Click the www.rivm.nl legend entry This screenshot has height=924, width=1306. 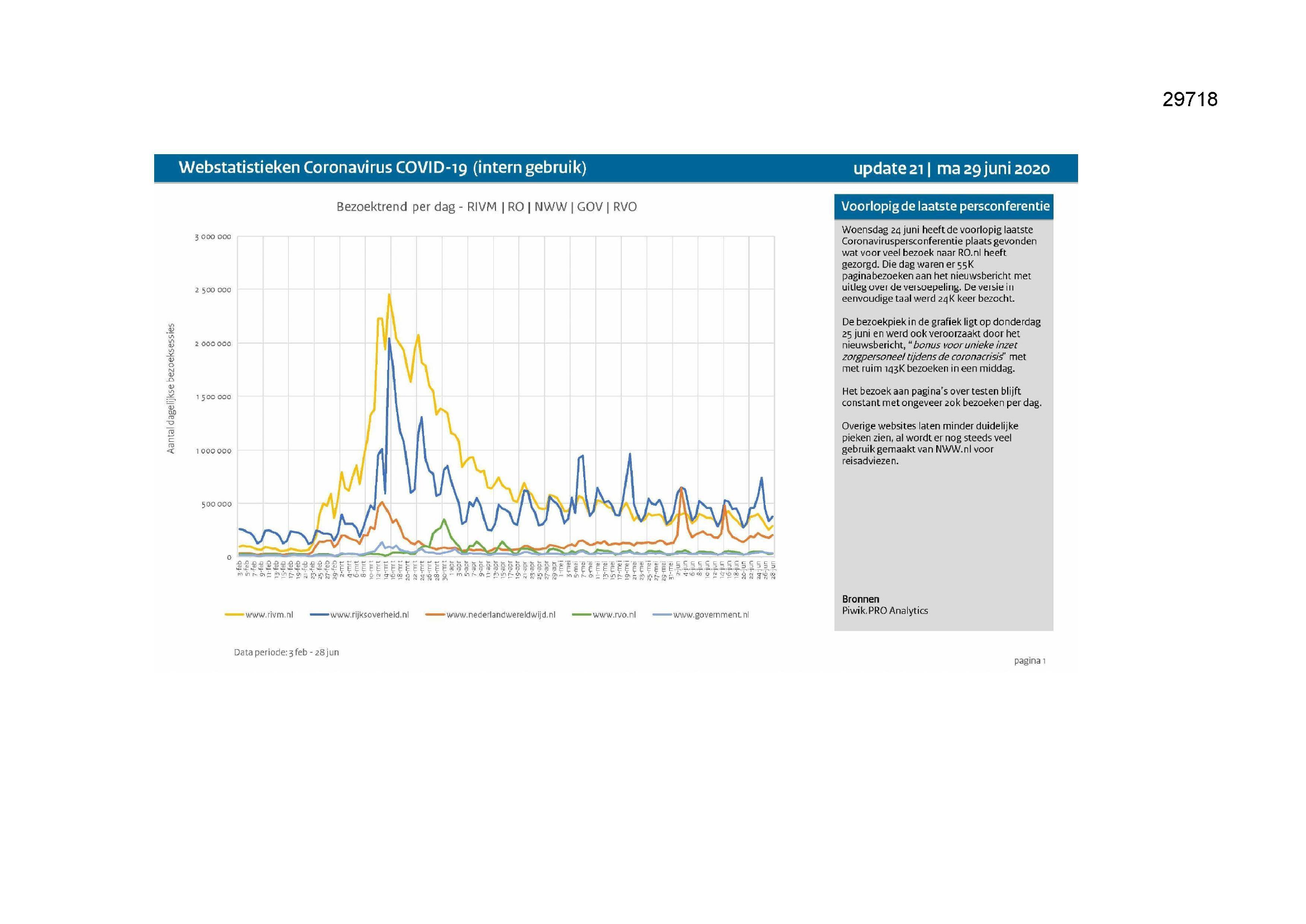259,615
